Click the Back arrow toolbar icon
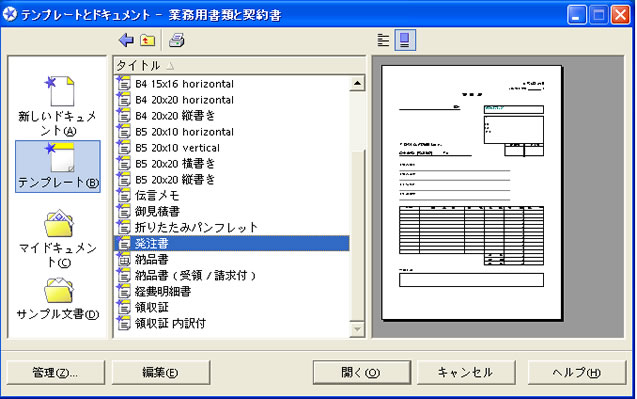This screenshot has height=399, width=637. pyautogui.click(x=126, y=40)
